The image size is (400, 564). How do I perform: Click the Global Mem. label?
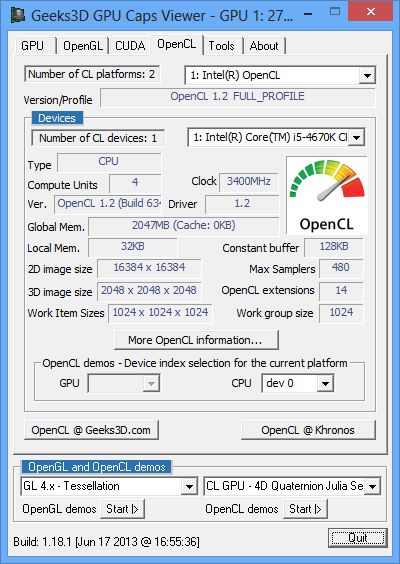56,227
